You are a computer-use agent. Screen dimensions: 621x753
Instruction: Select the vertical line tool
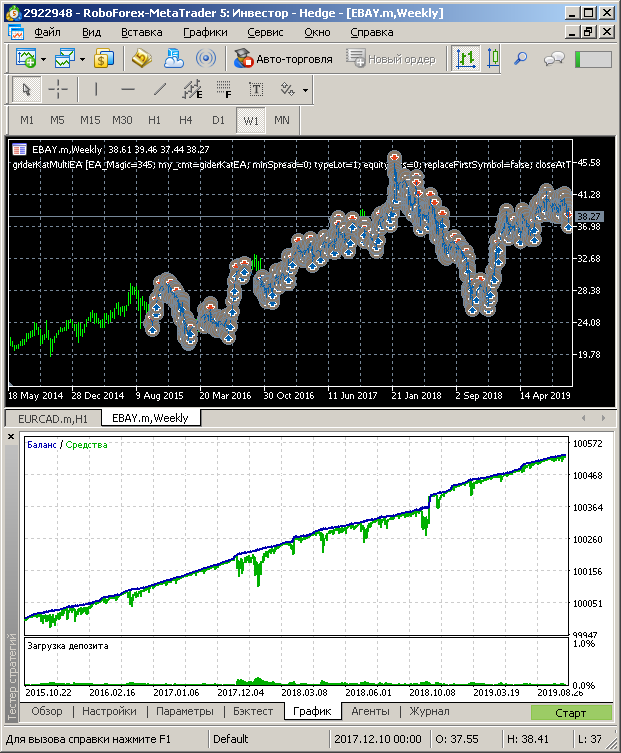[x=96, y=89]
